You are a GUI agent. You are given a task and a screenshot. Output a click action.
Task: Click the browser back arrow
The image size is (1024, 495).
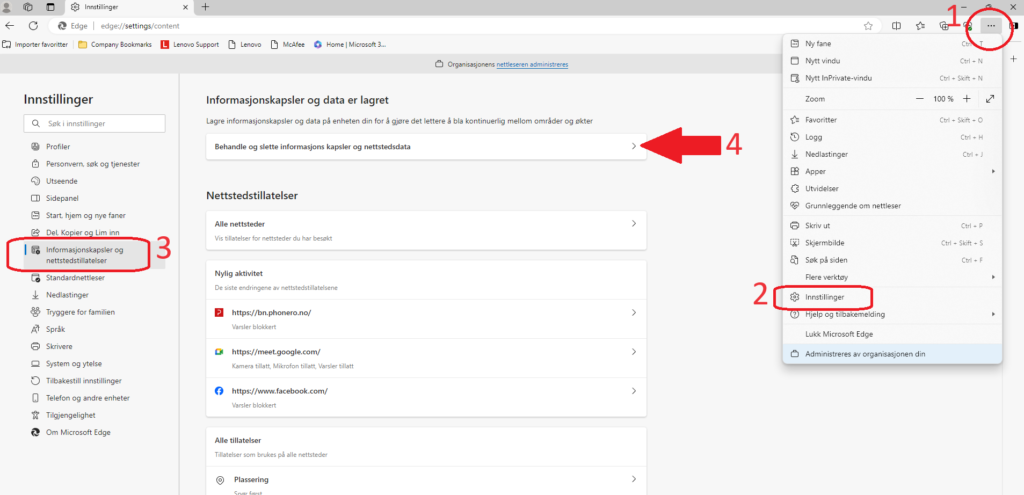point(10,25)
